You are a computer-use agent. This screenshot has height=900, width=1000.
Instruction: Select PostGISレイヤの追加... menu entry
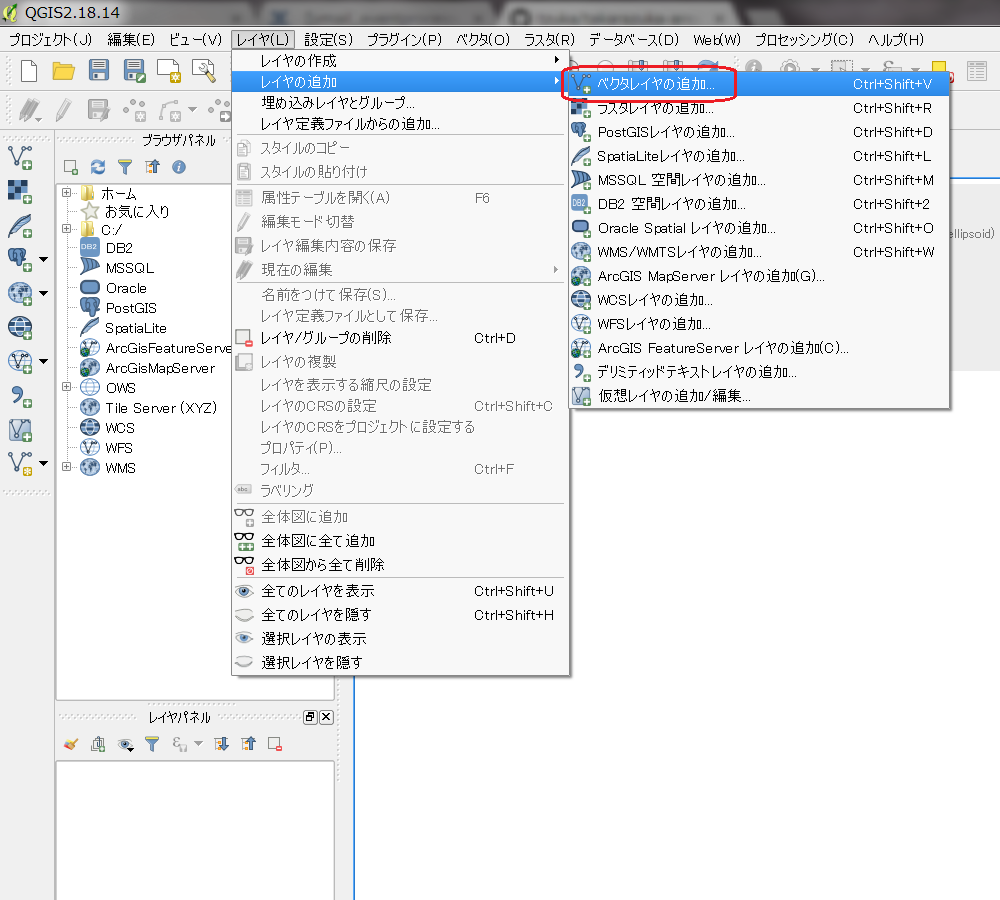(759, 132)
